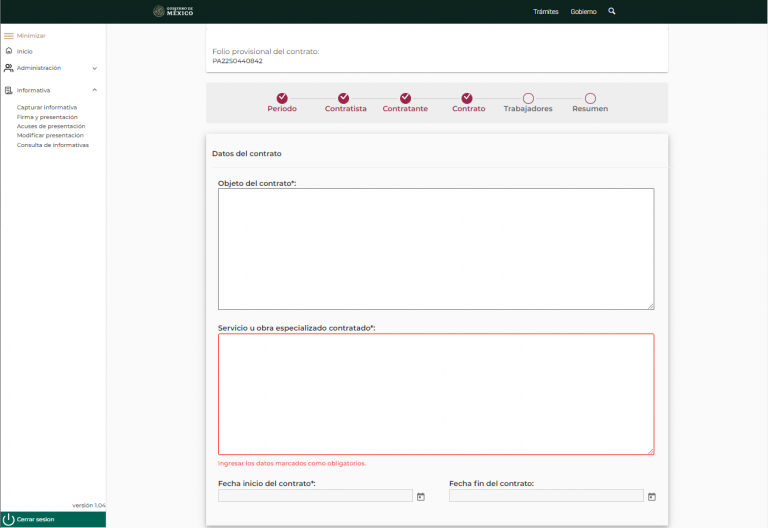Click the Inicio home icon
This screenshot has height=528, width=768.
point(9,51)
